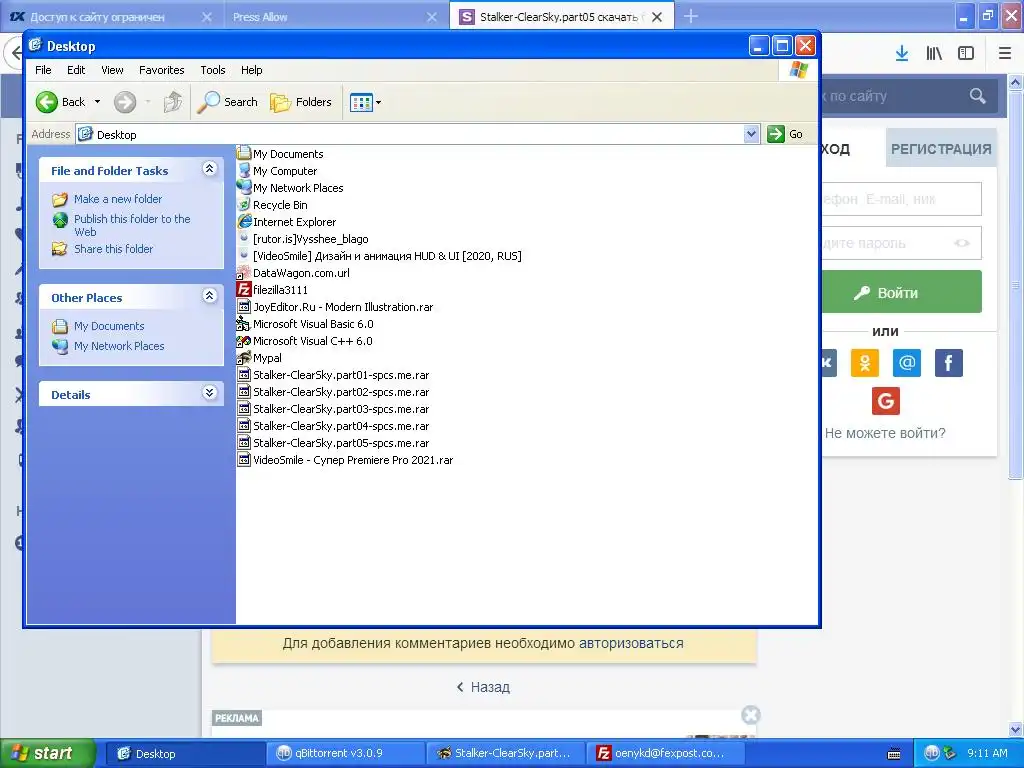Image resolution: width=1024 pixels, height=768 pixels.
Task: Expand the Details panel
Action: tap(210, 392)
